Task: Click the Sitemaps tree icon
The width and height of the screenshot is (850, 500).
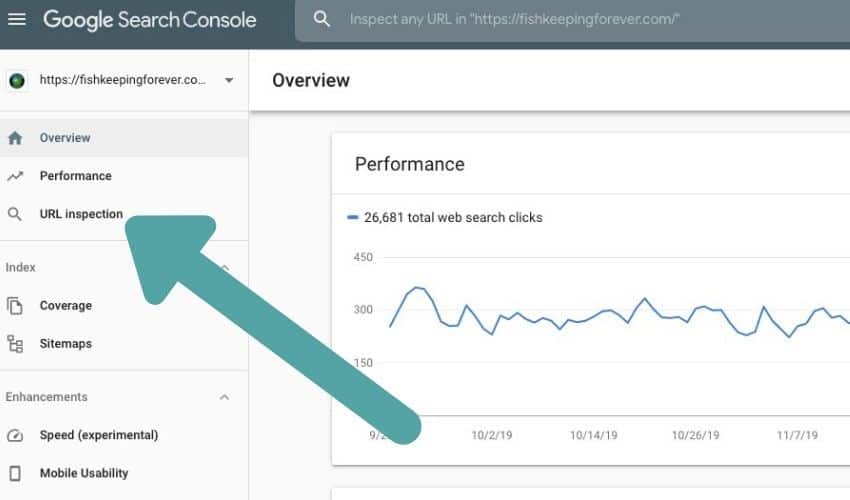Action: click(x=15, y=344)
